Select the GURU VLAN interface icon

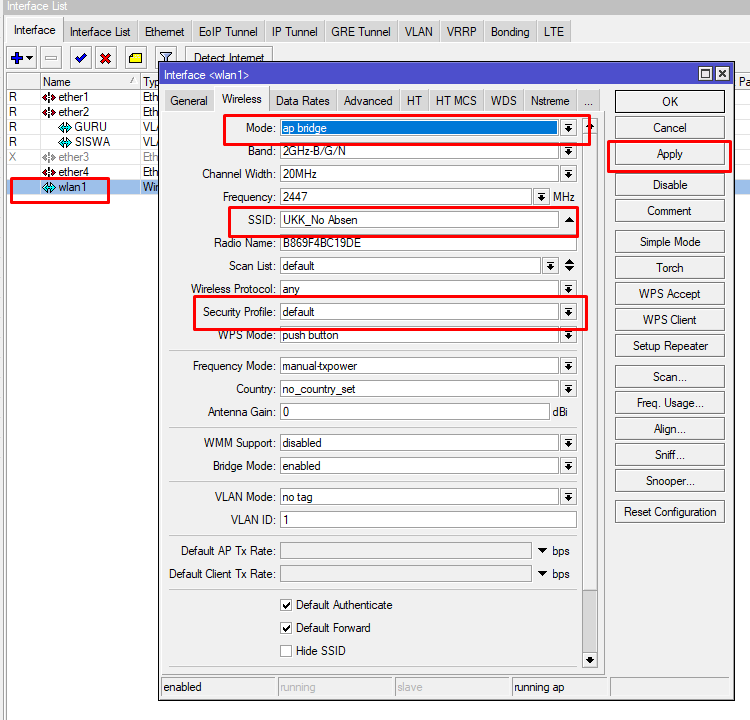pyautogui.click(x=65, y=127)
